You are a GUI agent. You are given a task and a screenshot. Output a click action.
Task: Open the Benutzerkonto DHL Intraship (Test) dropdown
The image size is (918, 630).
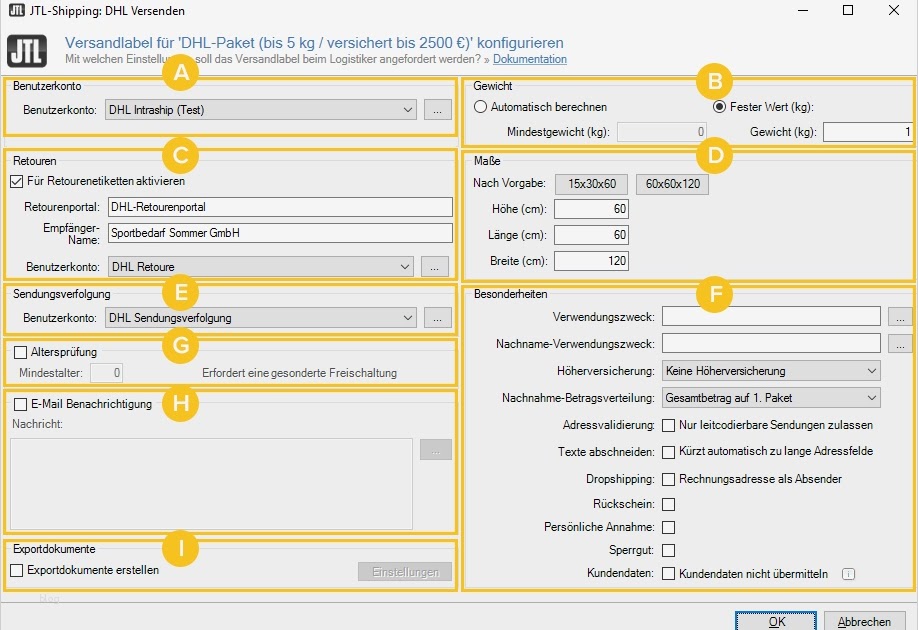point(261,110)
